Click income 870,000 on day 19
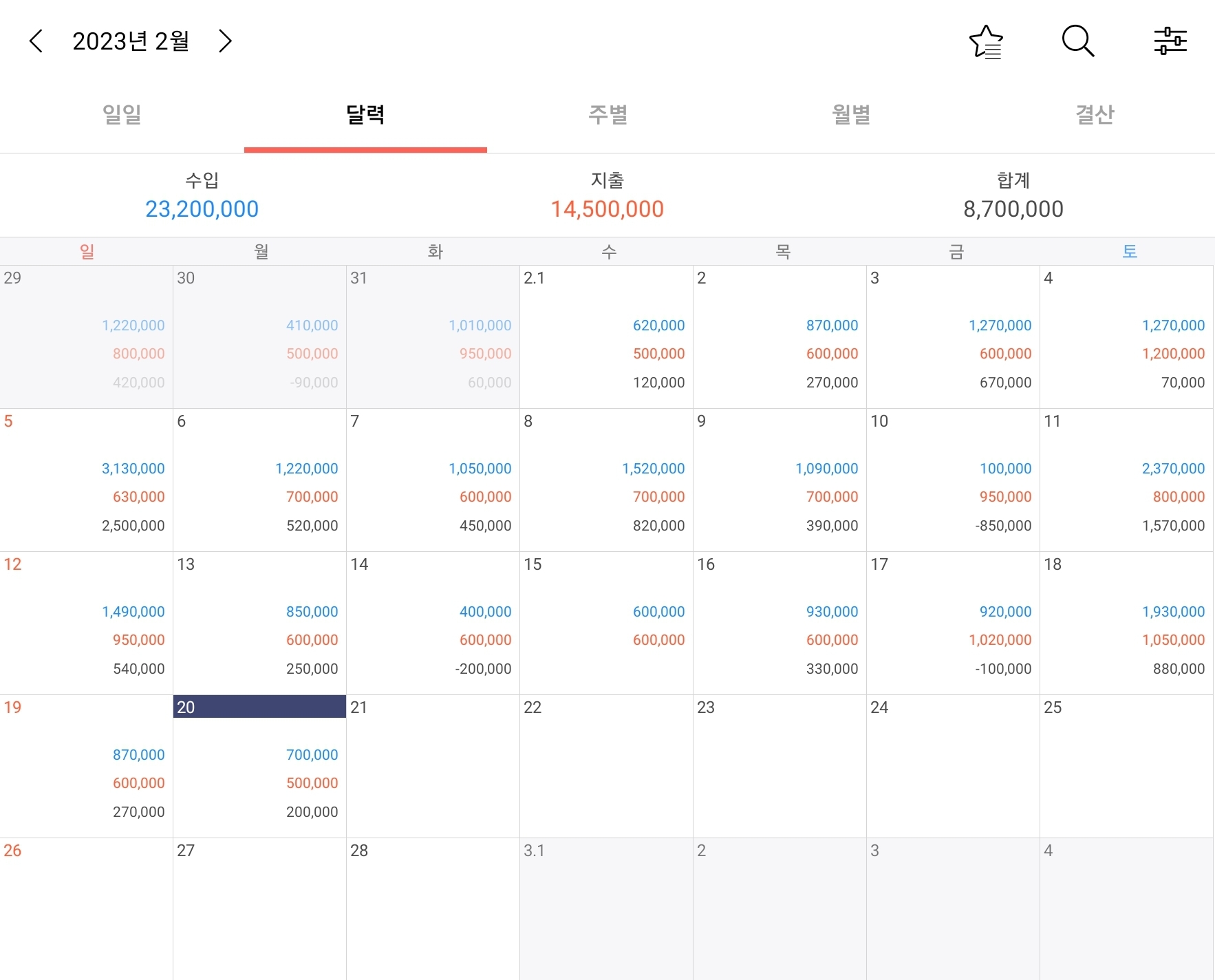 pyautogui.click(x=138, y=755)
